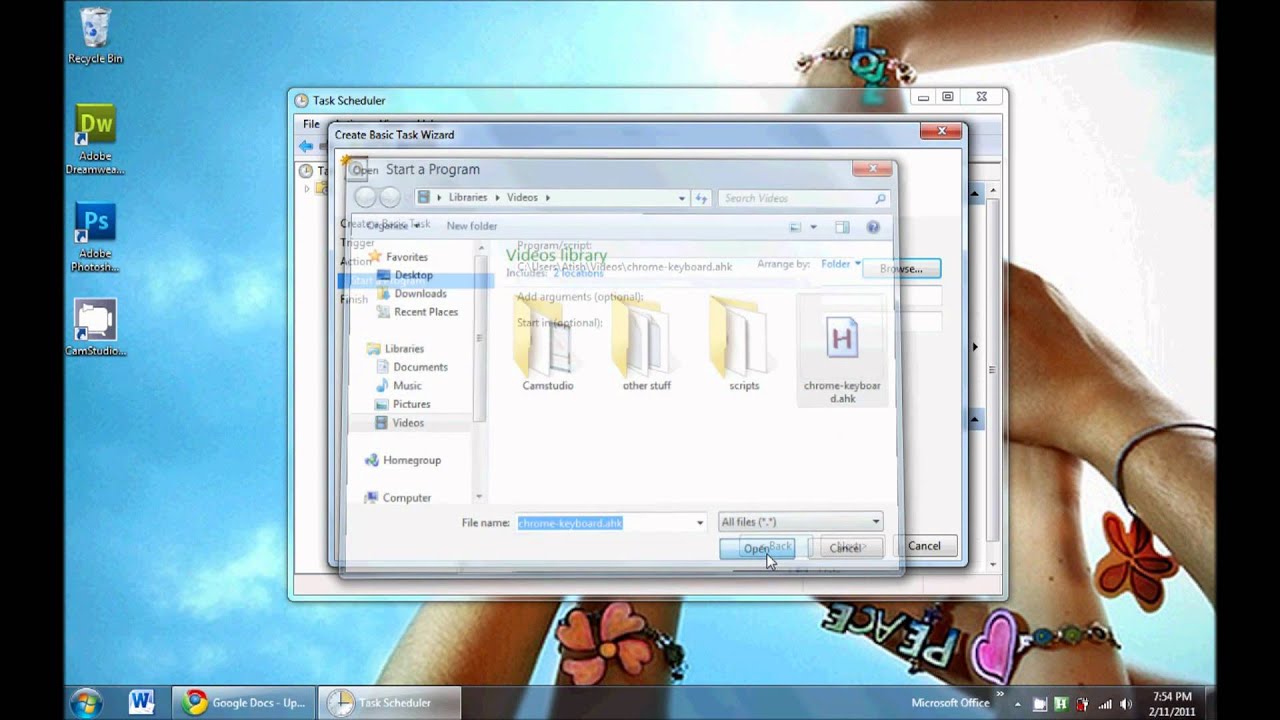Select the Camstudio folder
This screenshot has height=720, width=1280.
[x=548, y=343]
